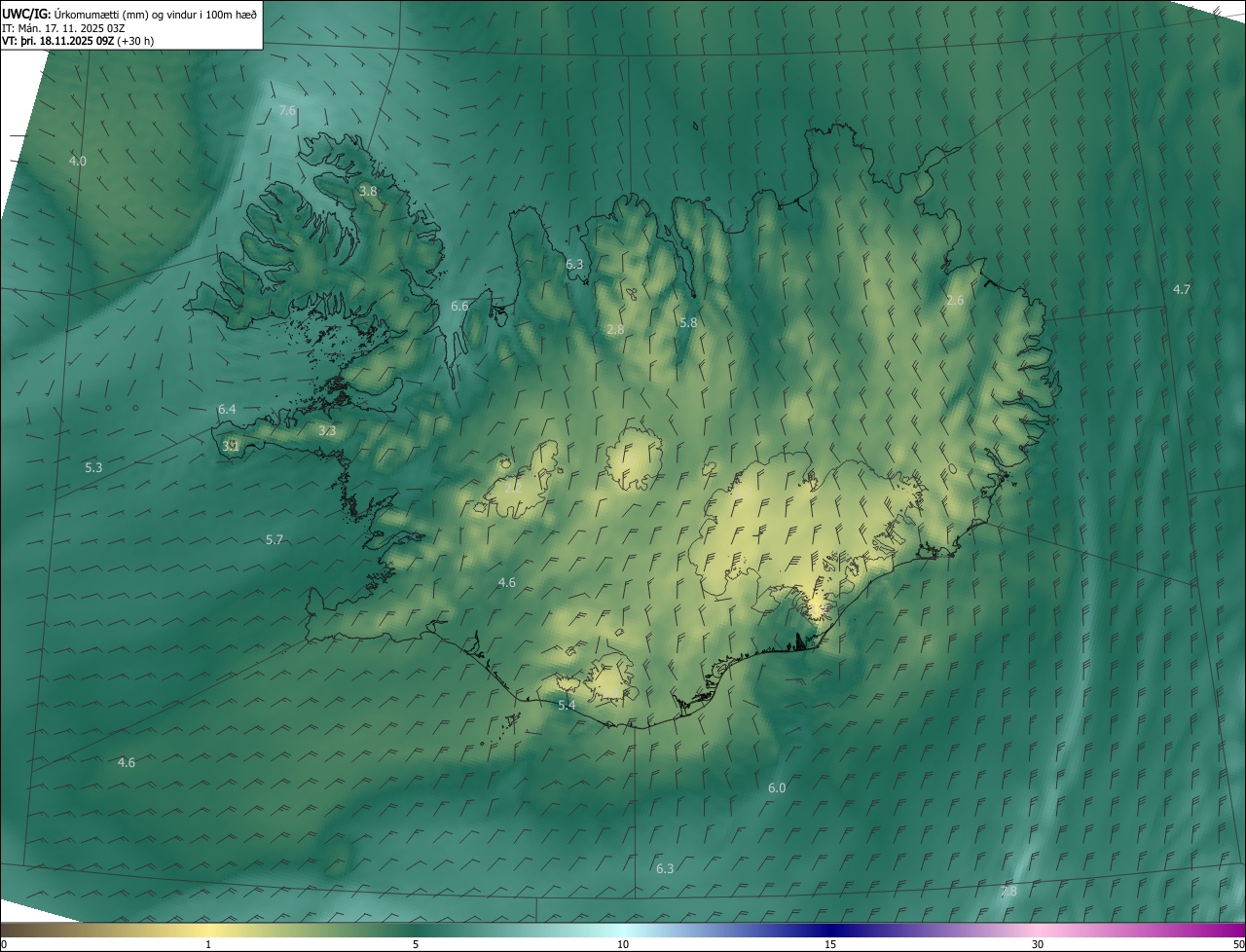Click the 6.6 value label in the bay

[459, 307]
